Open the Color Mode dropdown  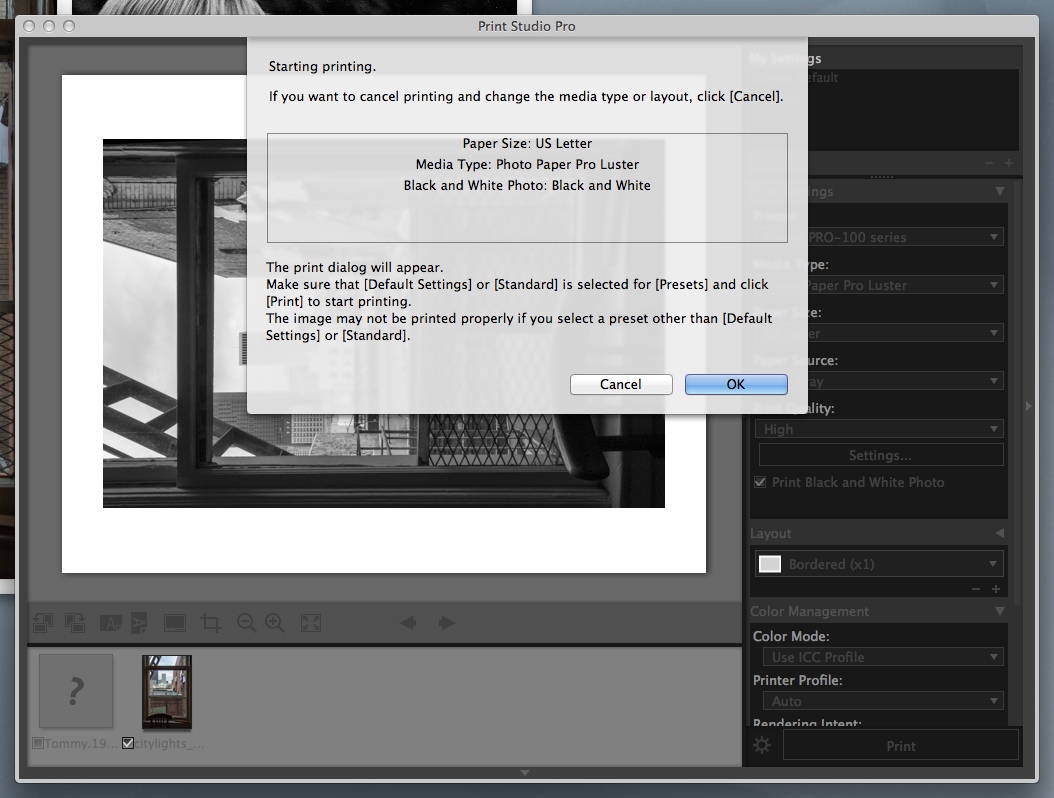tap(878, 657)
